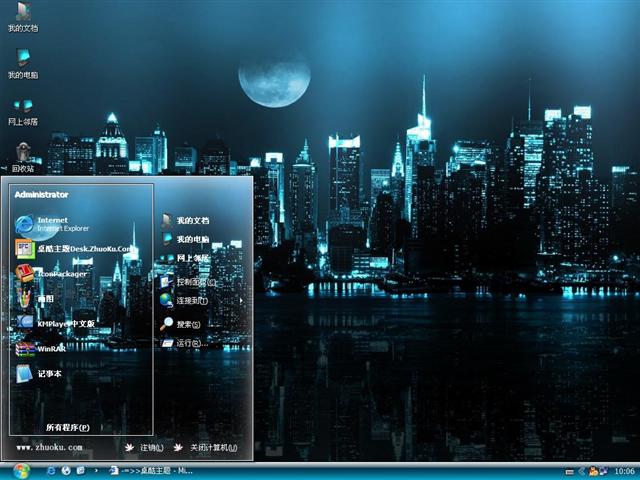Click the 关闭计算机(U) shut down button

205,447
